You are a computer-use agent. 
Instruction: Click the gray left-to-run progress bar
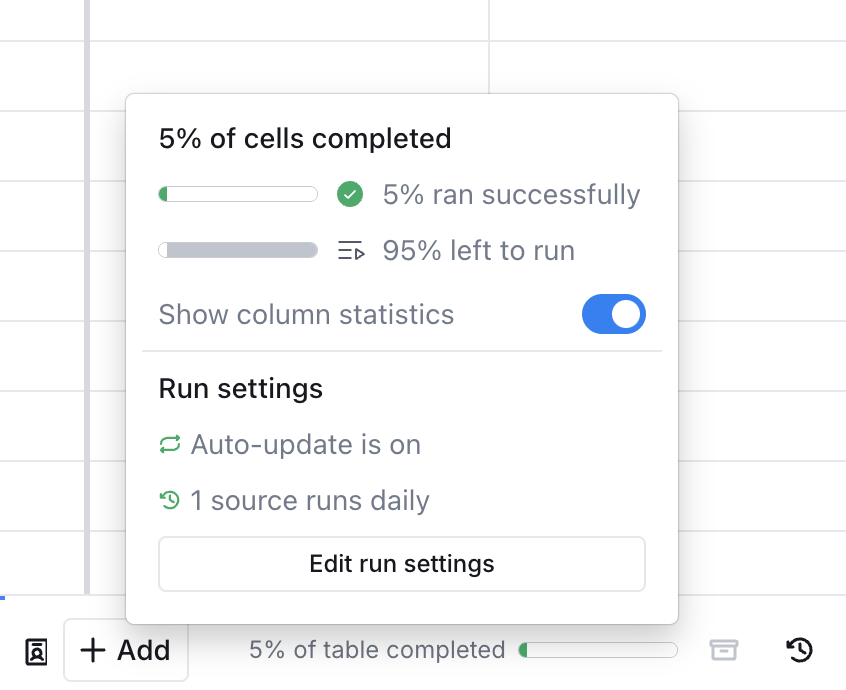click(x=238, y=250)
